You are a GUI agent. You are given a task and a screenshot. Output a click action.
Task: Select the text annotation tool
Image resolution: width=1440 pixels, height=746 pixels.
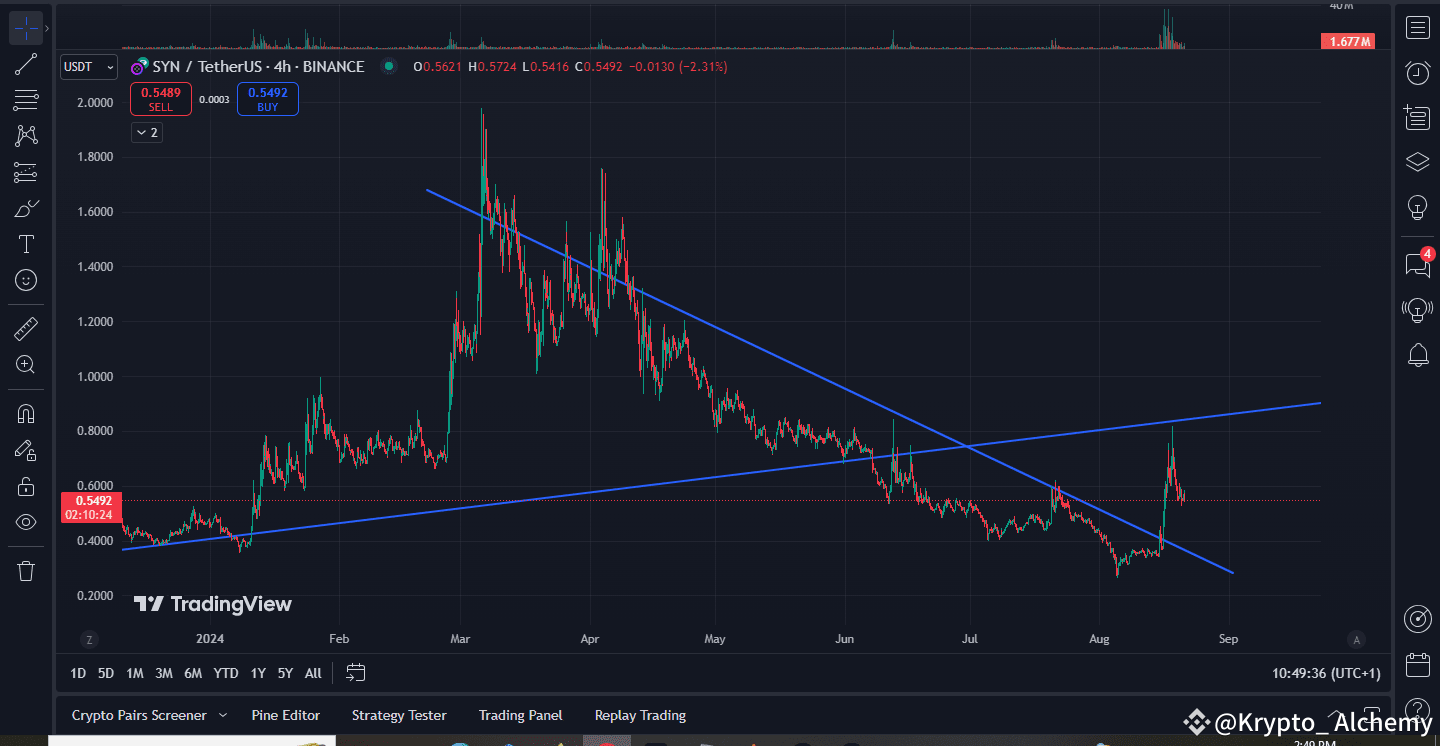pyautogui.click(x=25, y=243)
